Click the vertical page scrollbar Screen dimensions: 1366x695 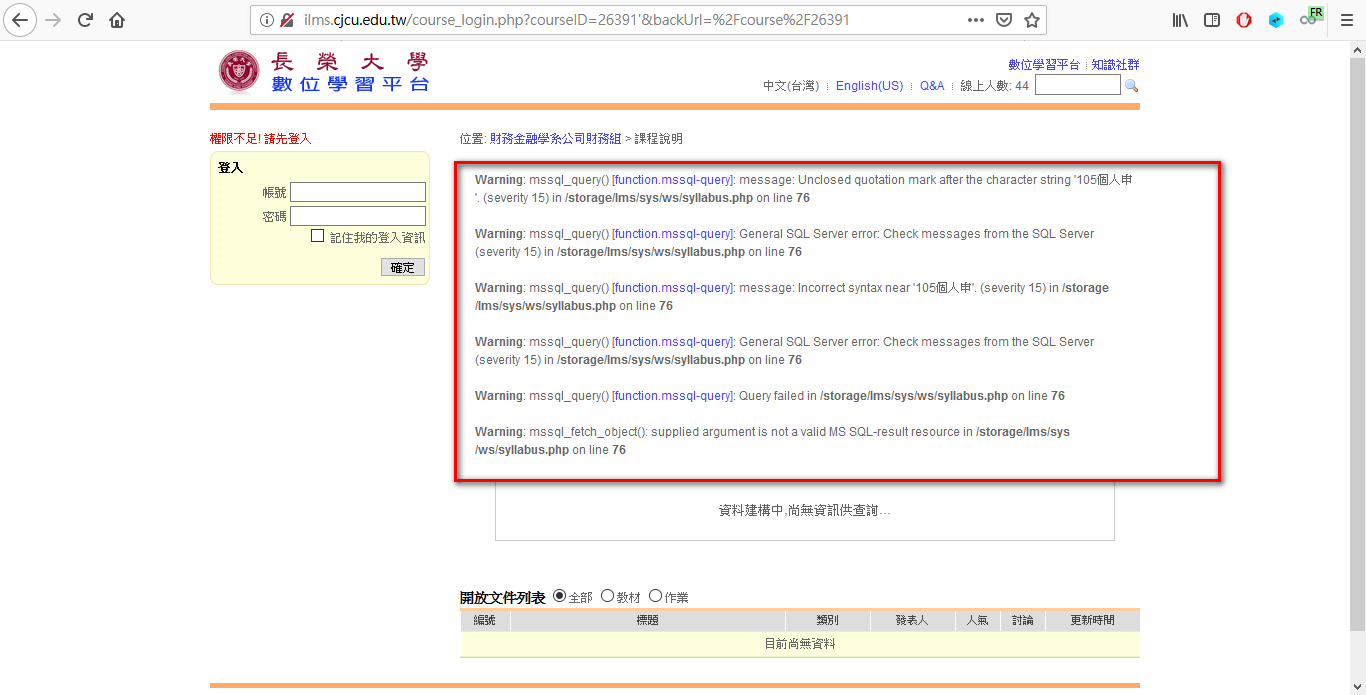coord(1358,343)
